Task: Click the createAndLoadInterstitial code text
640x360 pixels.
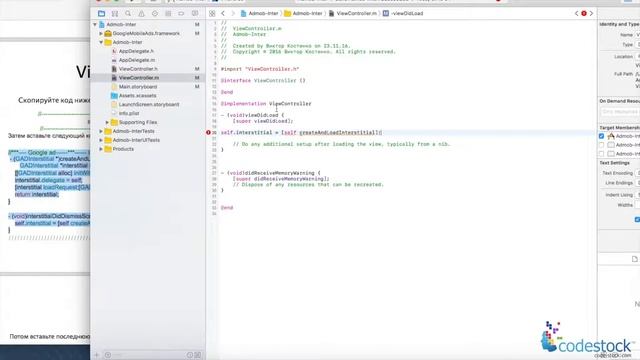Action: (337, 133)
